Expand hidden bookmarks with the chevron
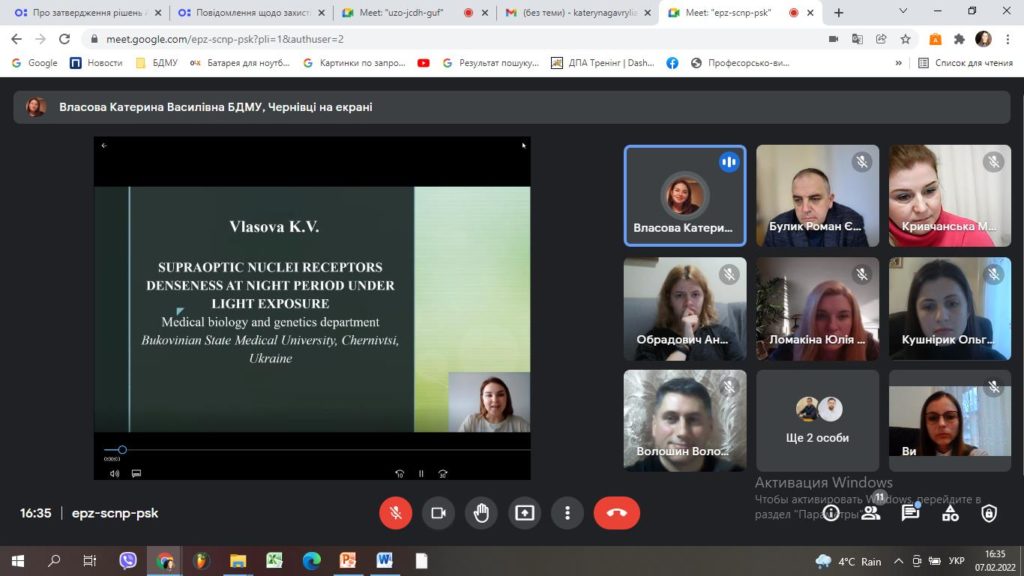The image size is (1024, 576). [x=898, y=62]
